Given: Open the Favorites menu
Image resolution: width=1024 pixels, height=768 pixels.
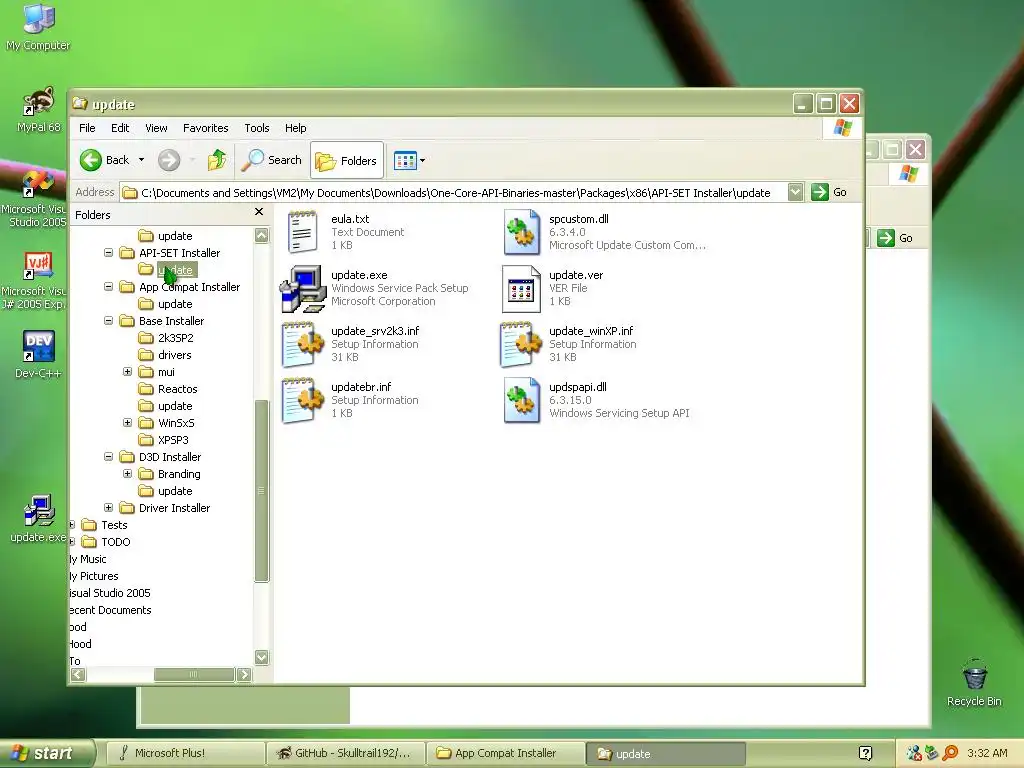Looking at the screenshot, I should pyautogui.click(x=206, y=128).
